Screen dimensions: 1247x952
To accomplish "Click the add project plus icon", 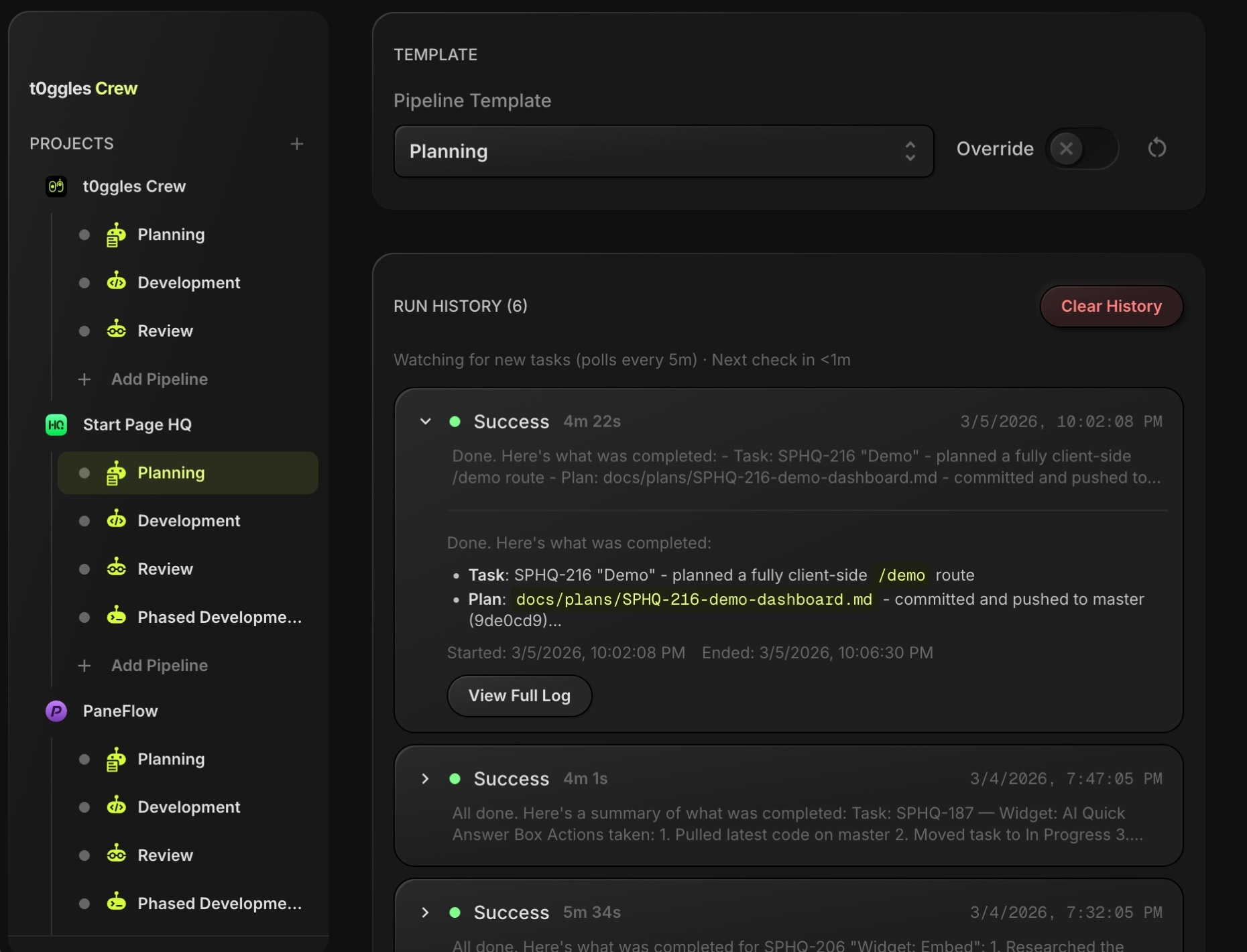I will tap(297, 144).
